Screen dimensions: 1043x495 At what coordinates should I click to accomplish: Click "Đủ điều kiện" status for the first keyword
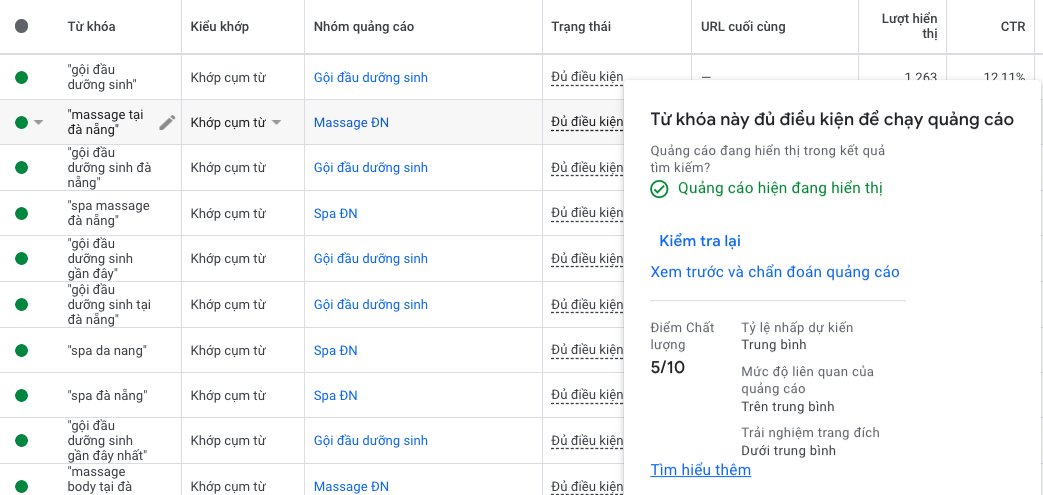click(x=587, y=77)
